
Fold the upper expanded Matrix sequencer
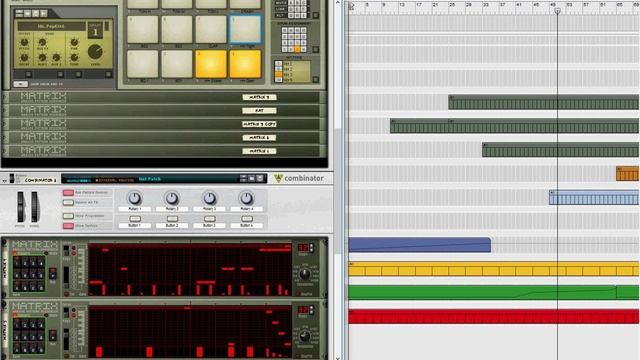(x=4, y=243)
